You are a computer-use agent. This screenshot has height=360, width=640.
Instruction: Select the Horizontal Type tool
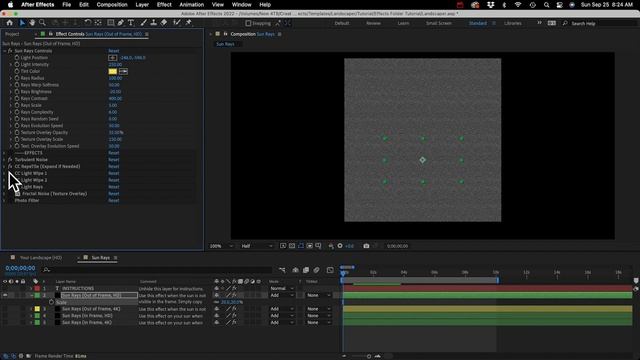pyautogui.click(x=131, y=23)
